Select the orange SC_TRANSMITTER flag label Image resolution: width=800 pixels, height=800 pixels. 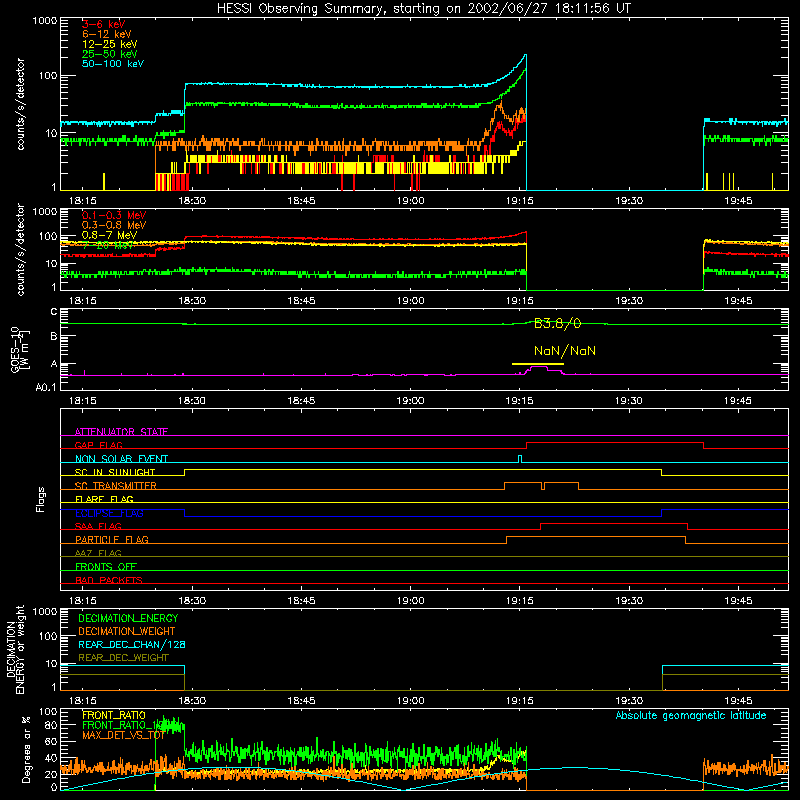(x=116, y=486)
